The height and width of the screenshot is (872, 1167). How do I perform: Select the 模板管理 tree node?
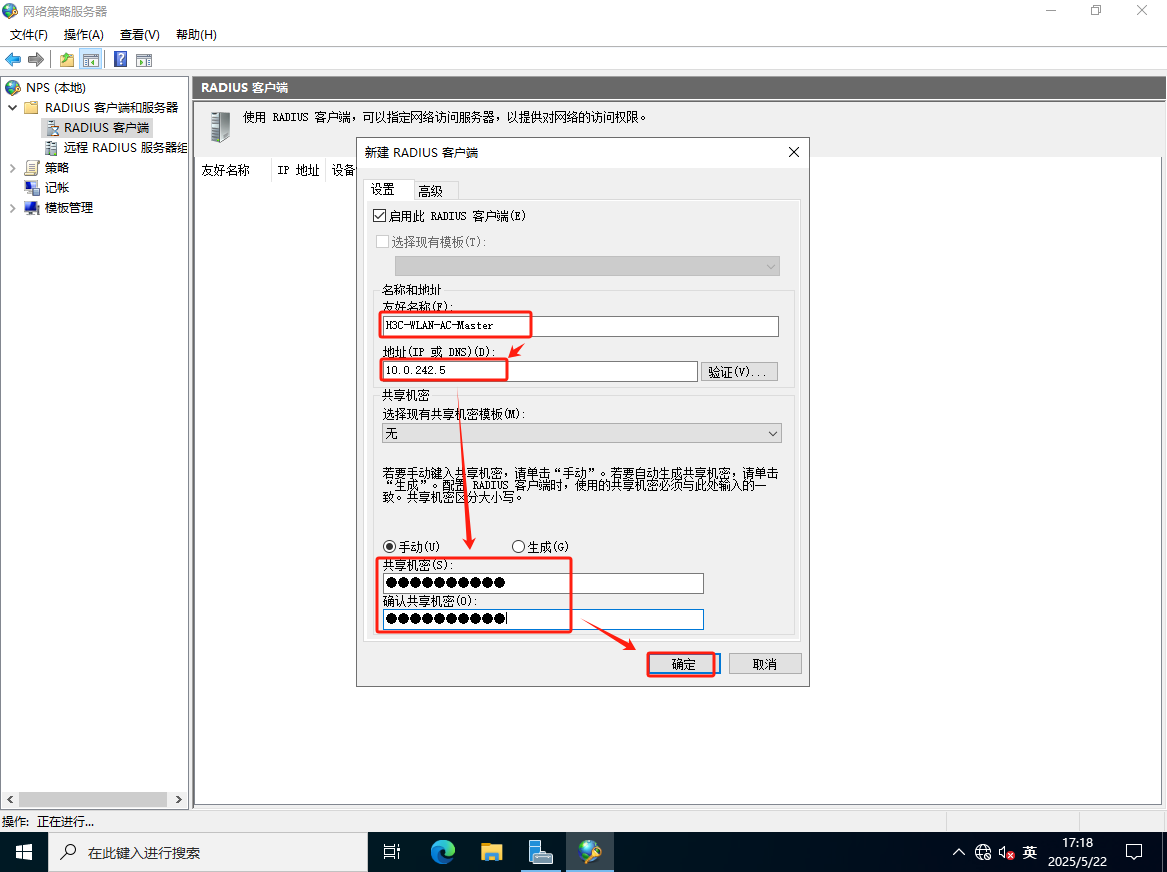pyautogui.click(x=68, y=208)
